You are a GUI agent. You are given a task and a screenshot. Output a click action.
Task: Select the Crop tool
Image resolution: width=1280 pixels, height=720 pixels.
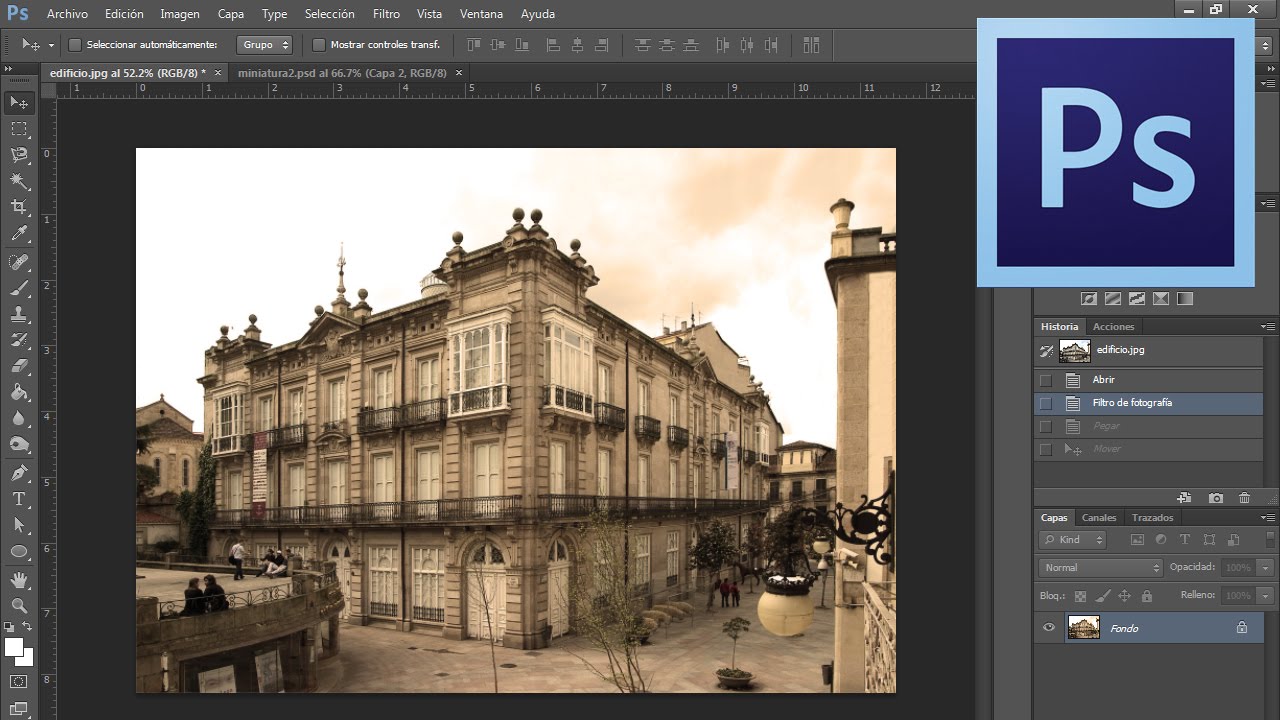click(x=19, y=207)
